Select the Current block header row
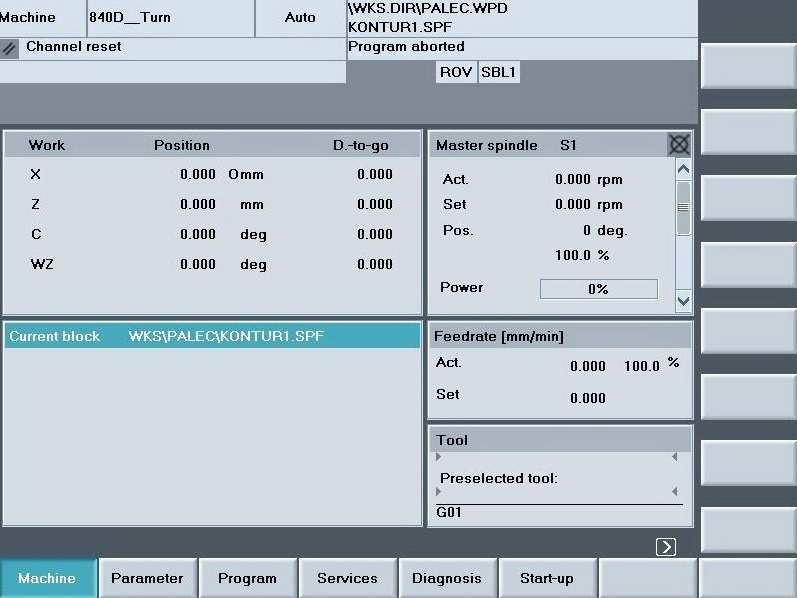This screenshot has width=797, height=598. click(x=212, y=336)
